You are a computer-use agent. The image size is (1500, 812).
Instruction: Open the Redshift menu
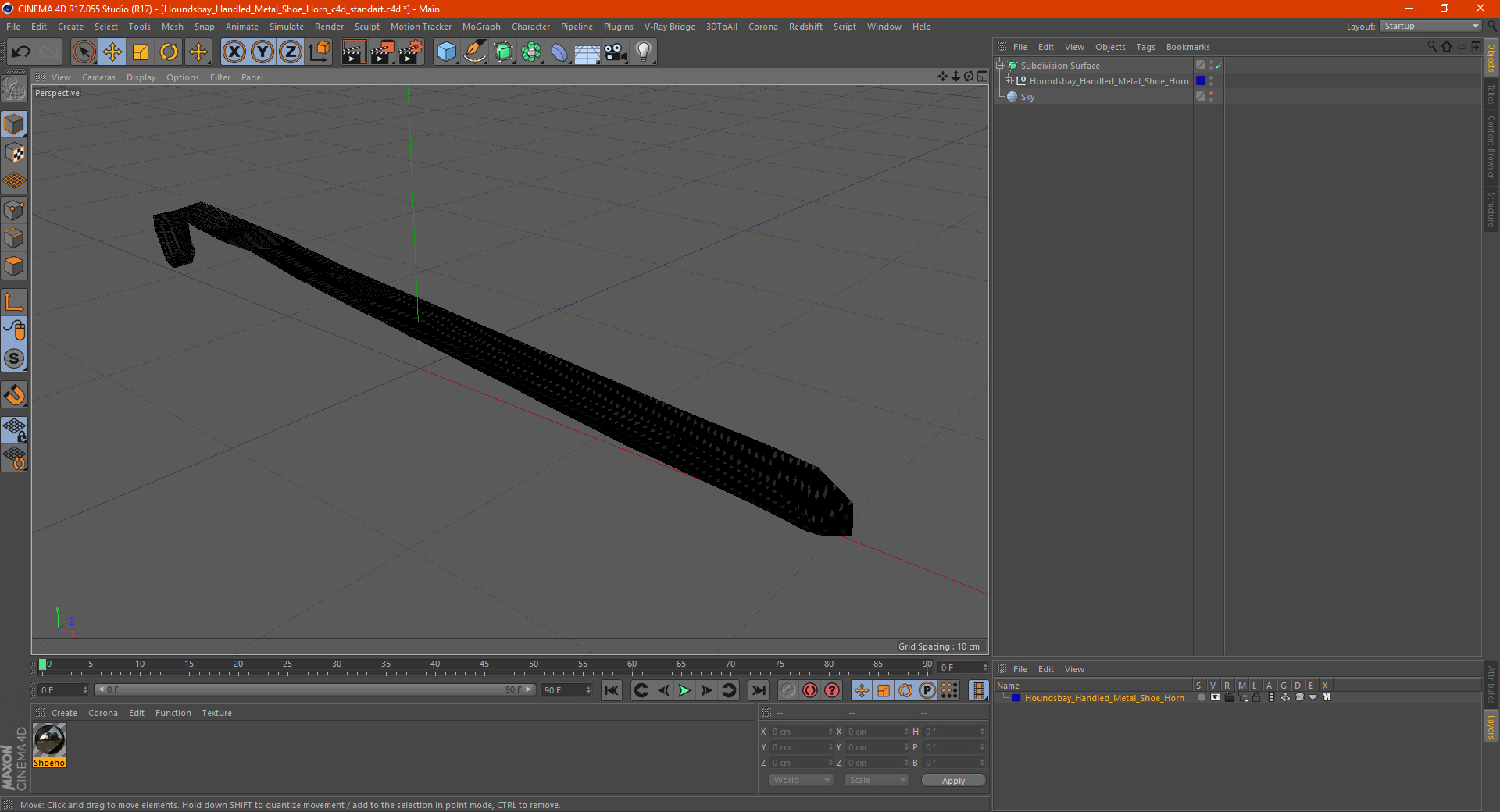click(805, 27)
